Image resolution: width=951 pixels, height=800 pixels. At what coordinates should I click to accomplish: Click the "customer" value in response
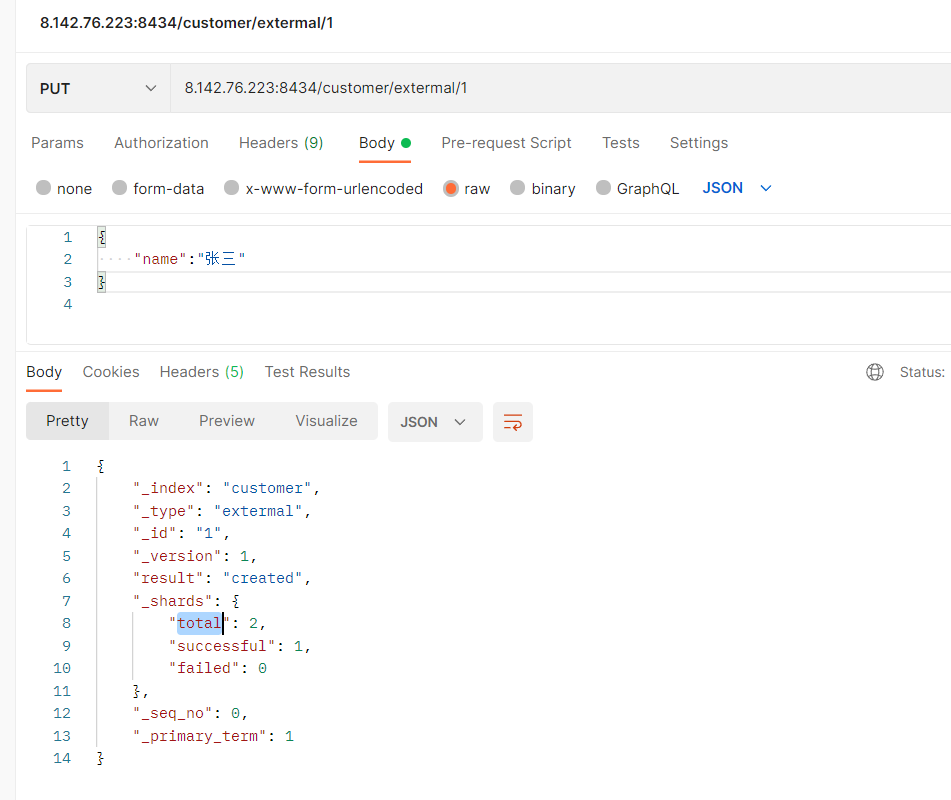267,488
